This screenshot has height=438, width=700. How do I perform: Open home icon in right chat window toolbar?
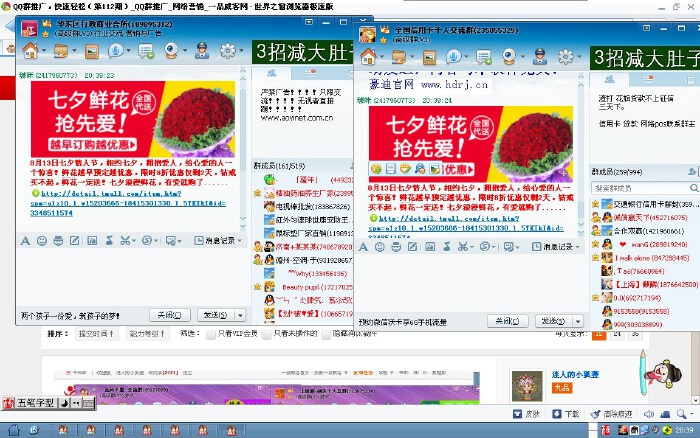pos(368,56)
